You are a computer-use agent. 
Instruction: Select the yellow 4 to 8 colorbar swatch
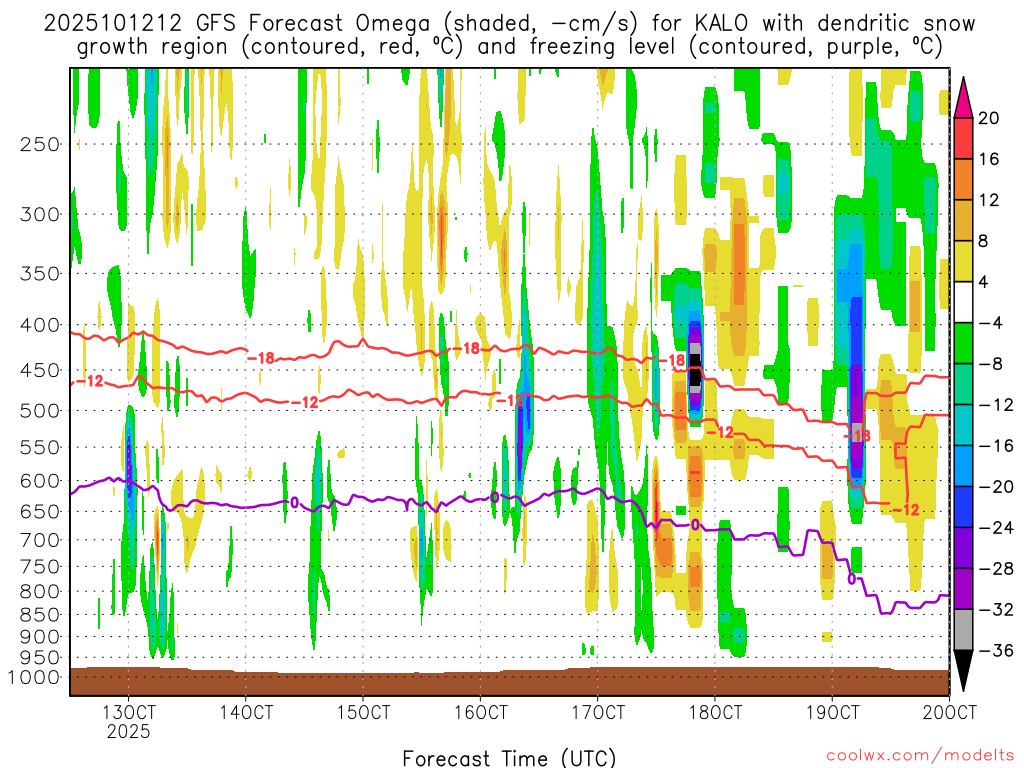pyautogui.click(x=963, y=261)
